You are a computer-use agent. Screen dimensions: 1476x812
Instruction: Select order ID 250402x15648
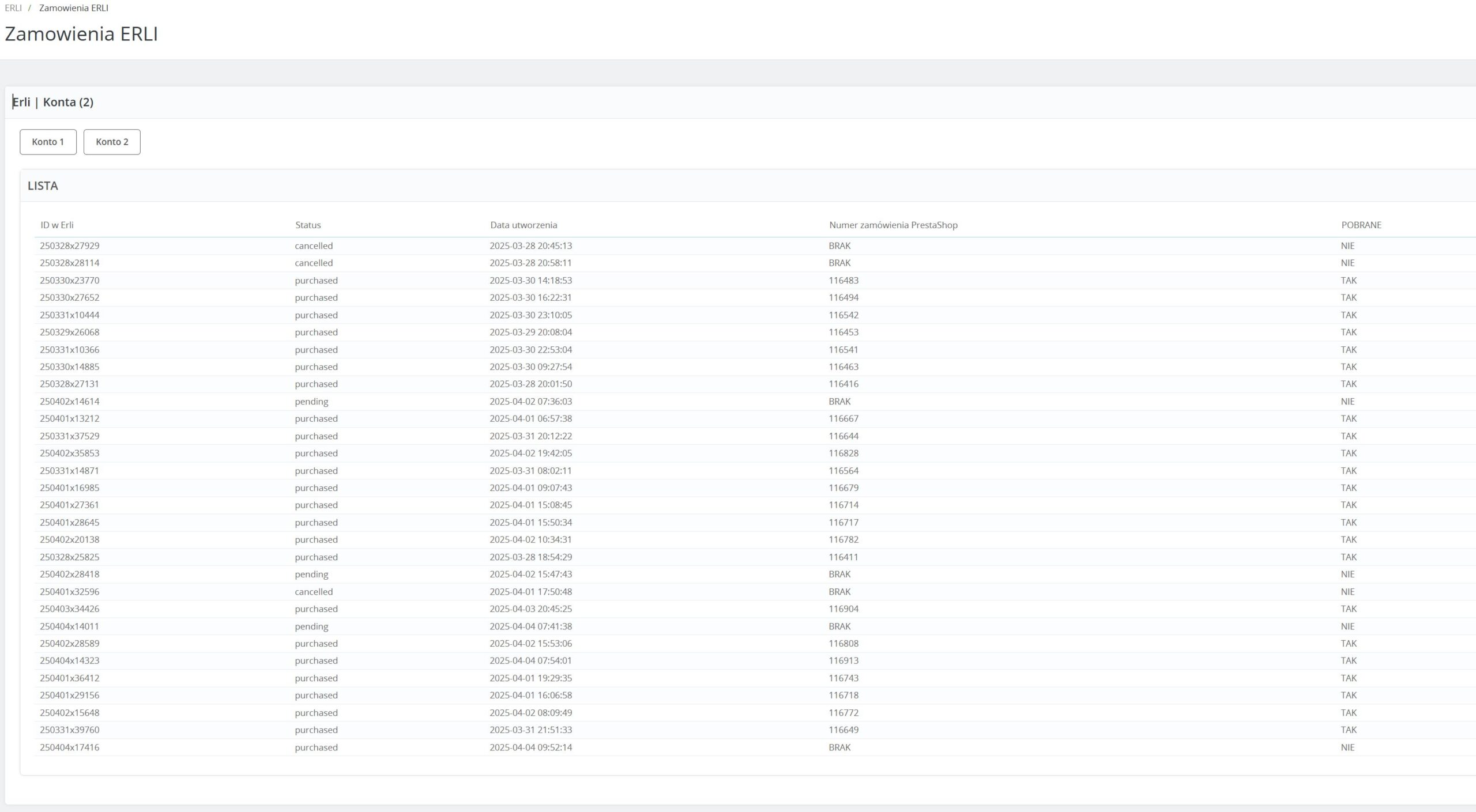[70, 712]
